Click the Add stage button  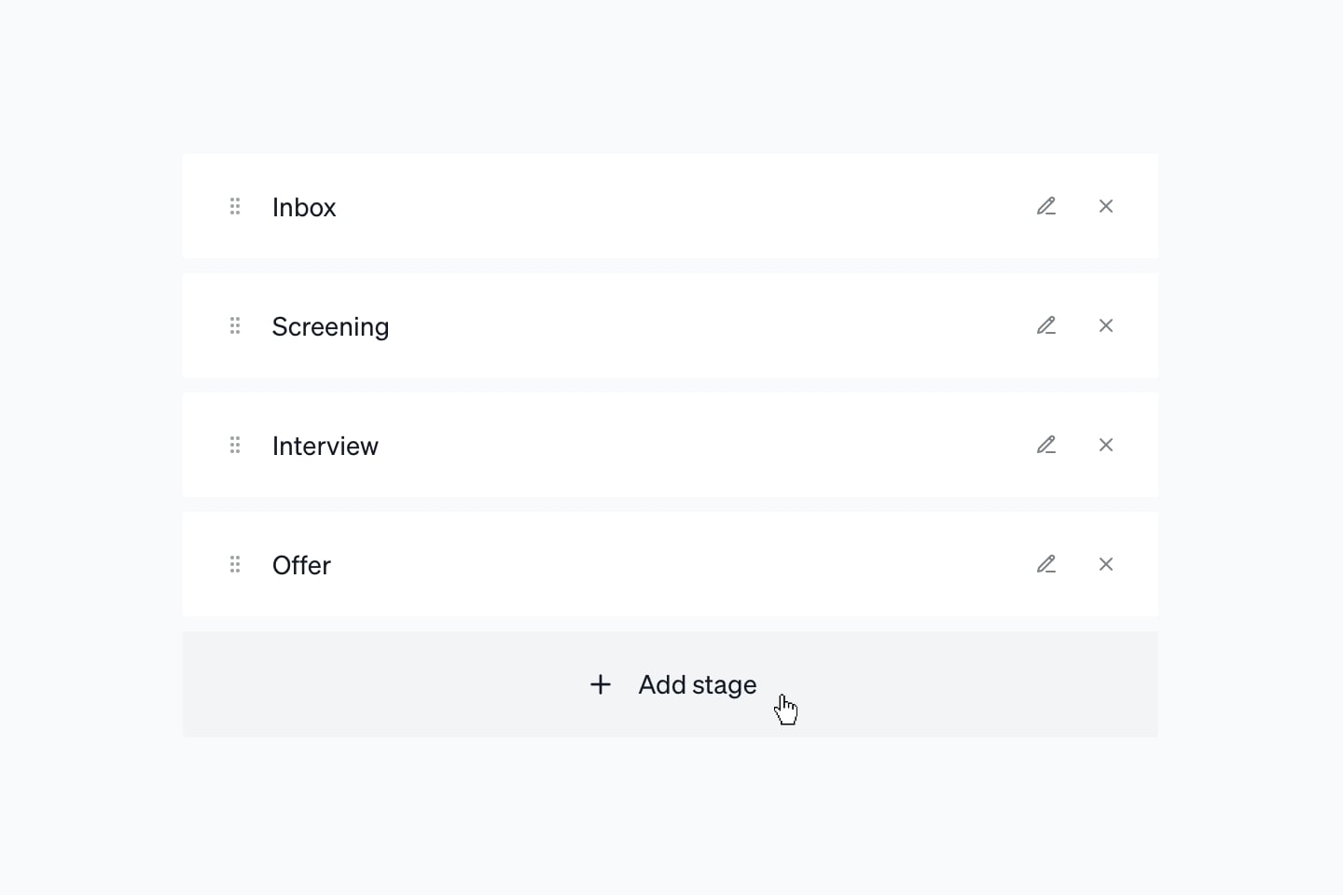click(670, 684)
